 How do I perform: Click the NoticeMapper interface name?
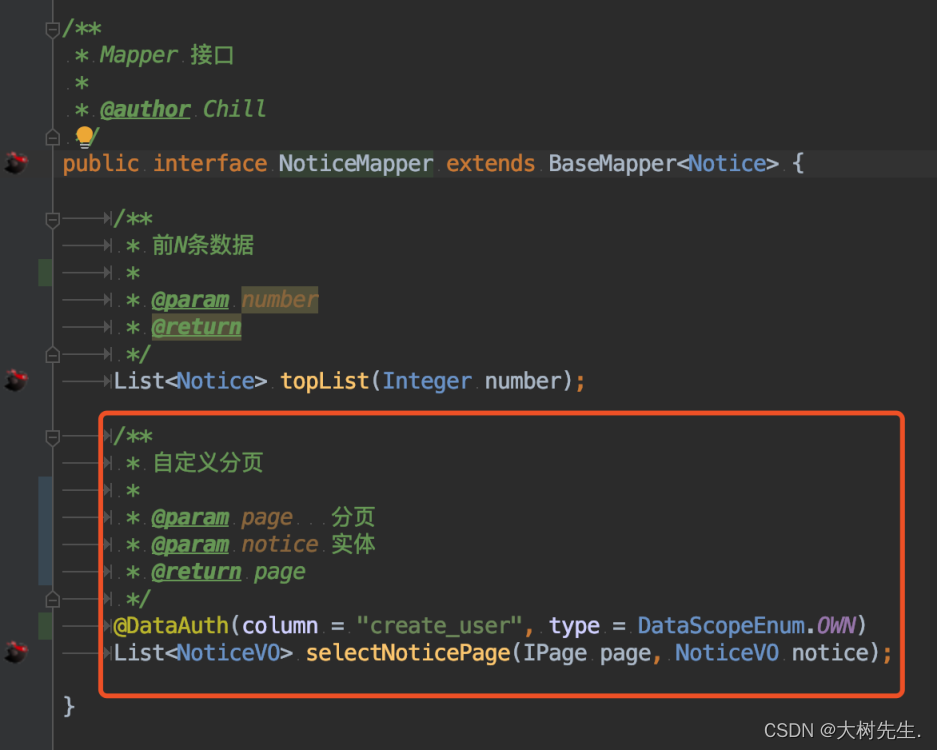pos(356,163)
